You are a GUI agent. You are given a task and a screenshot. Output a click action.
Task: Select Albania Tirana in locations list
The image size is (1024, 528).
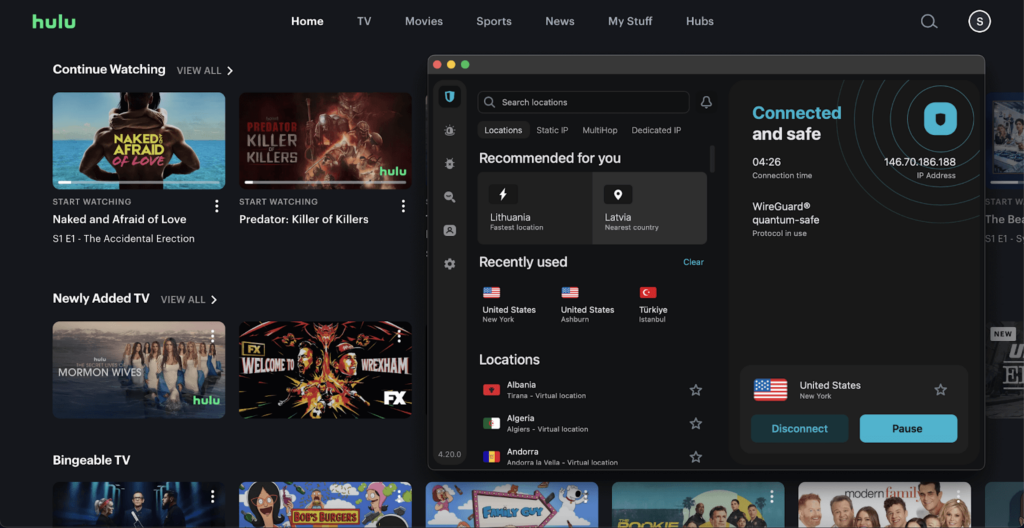pos(592,390)
